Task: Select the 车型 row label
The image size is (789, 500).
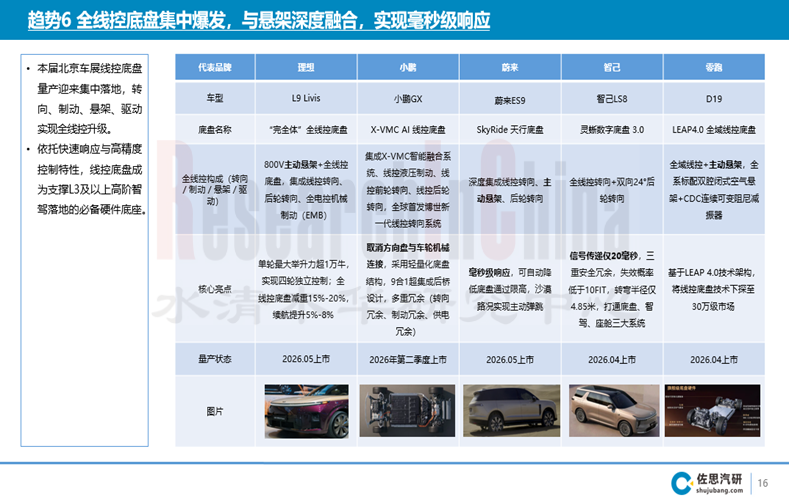Action: tap(215, 98)
